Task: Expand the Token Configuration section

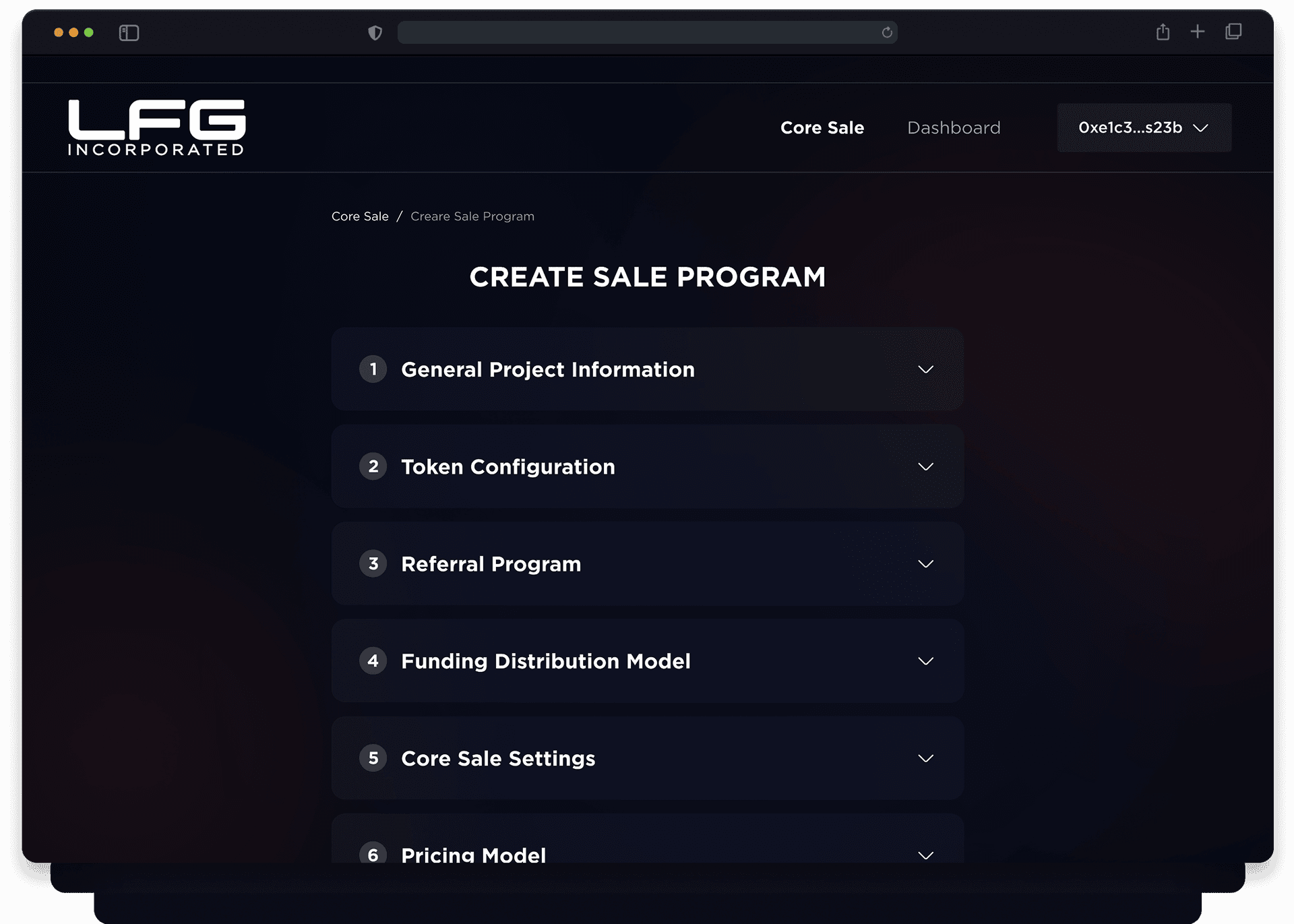Action: pyautogui.click(x=925, y=466)
